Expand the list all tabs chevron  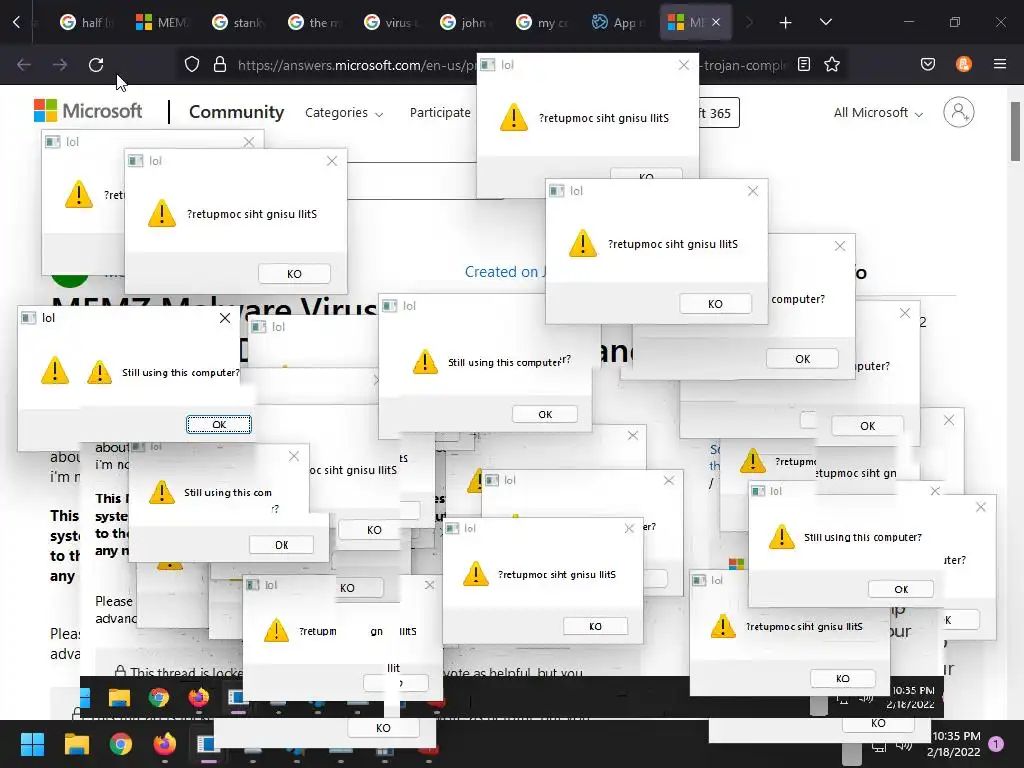[x=826, y=22]
